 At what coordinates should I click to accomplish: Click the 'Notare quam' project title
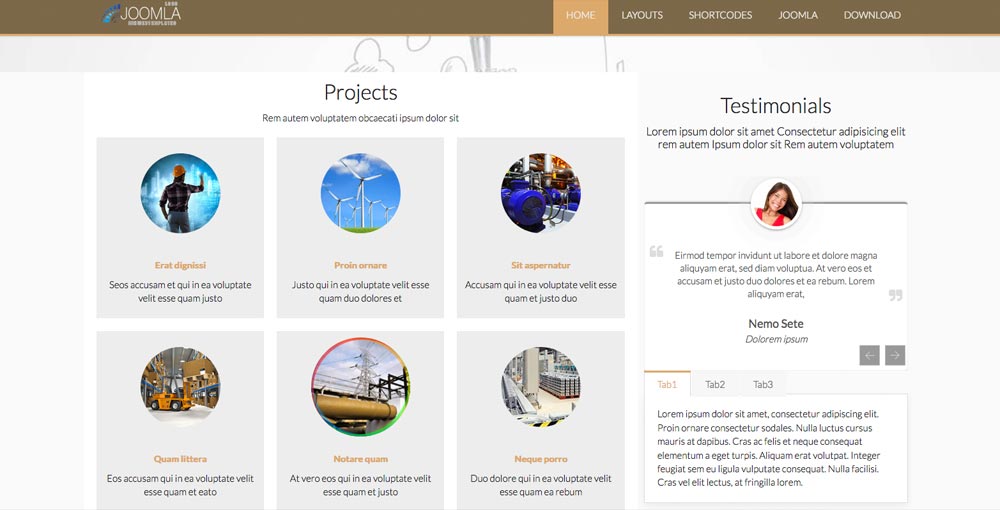pyautogui.click(x=360, y=460)
